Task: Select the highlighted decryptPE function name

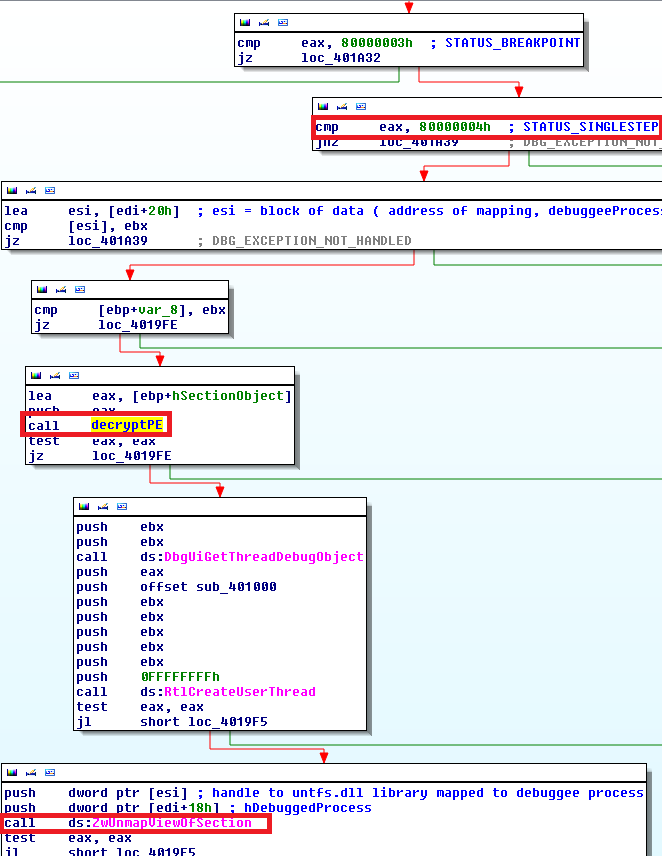Action: click(x=127, y=425)
